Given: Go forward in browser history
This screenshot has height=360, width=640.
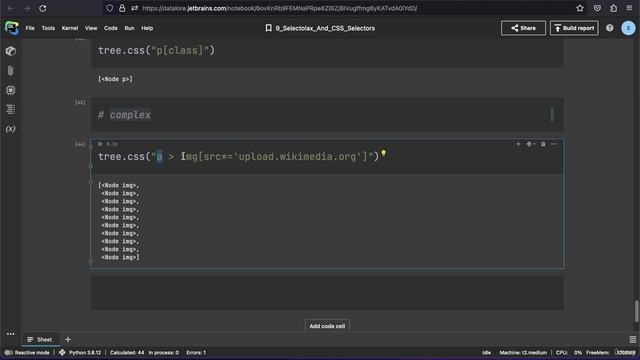Looking at the screenshot, I should pos(27,8).
